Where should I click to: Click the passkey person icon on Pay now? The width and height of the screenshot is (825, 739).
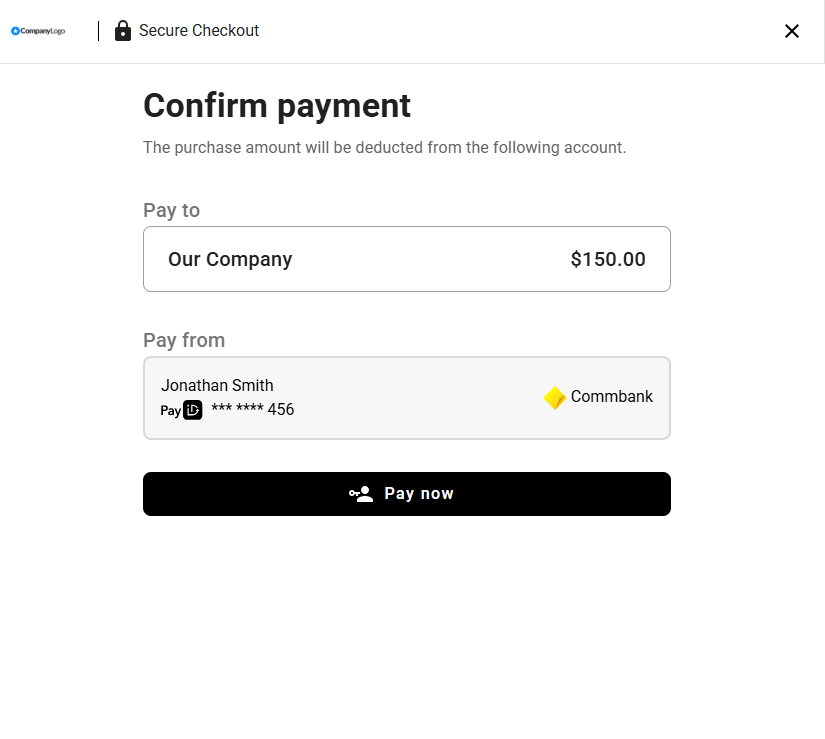(x=361, y=494)
